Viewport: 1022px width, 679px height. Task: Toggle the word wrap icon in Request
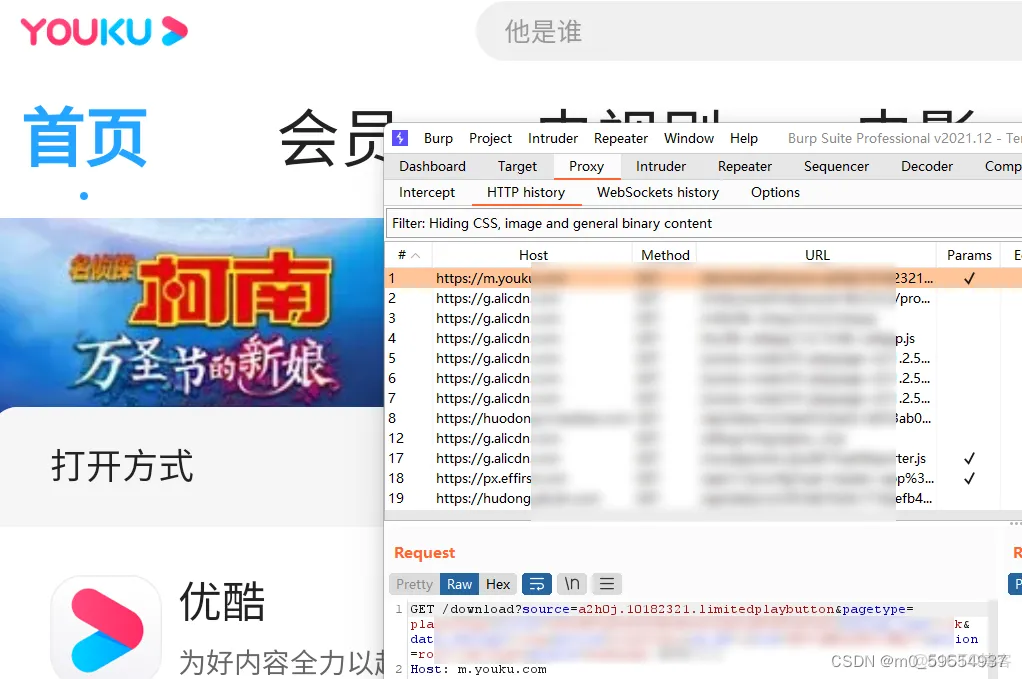click(537, 584)
